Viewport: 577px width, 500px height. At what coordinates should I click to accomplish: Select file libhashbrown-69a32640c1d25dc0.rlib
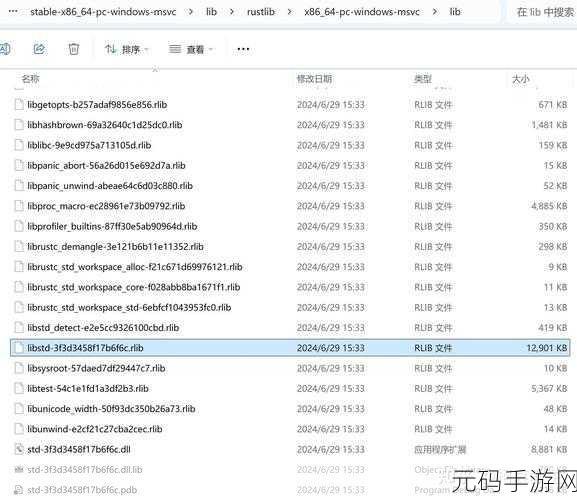point(105,125)
